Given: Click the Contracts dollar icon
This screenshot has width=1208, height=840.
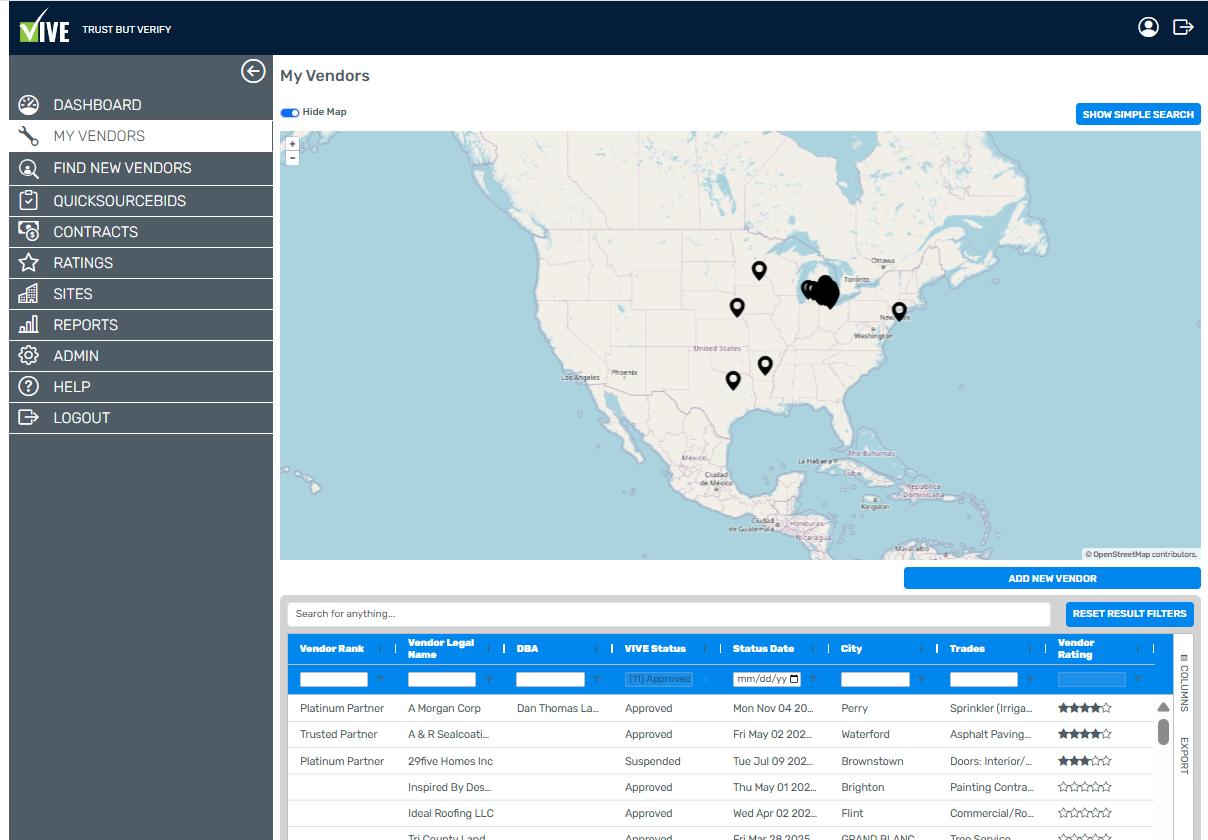Looking at the screenshot, I should tap(28, 231).
